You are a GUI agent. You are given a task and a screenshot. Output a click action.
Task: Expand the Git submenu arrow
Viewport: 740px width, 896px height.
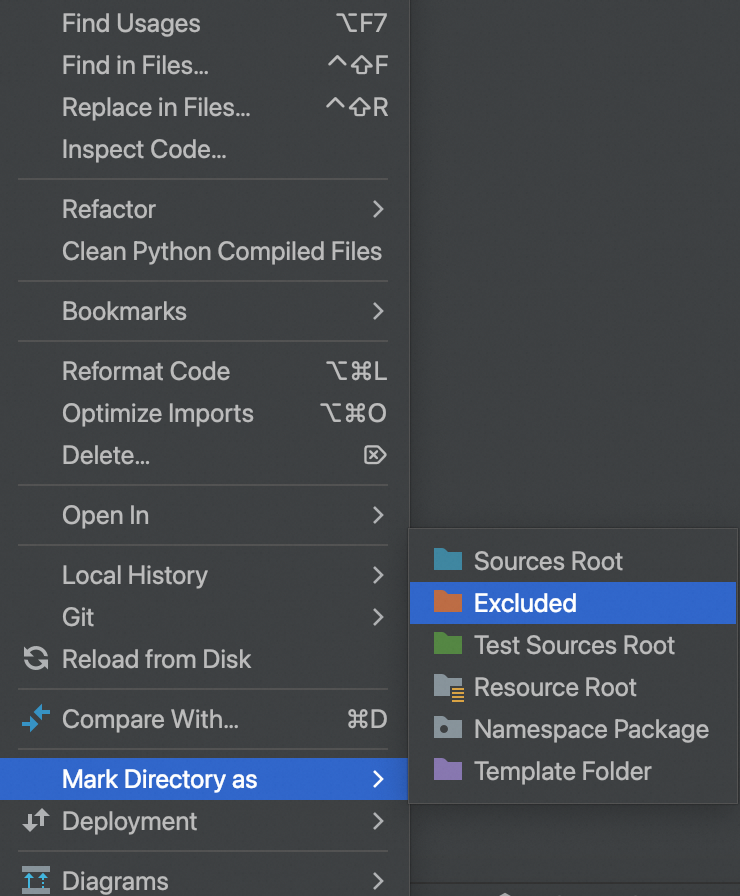click(378, 617)
